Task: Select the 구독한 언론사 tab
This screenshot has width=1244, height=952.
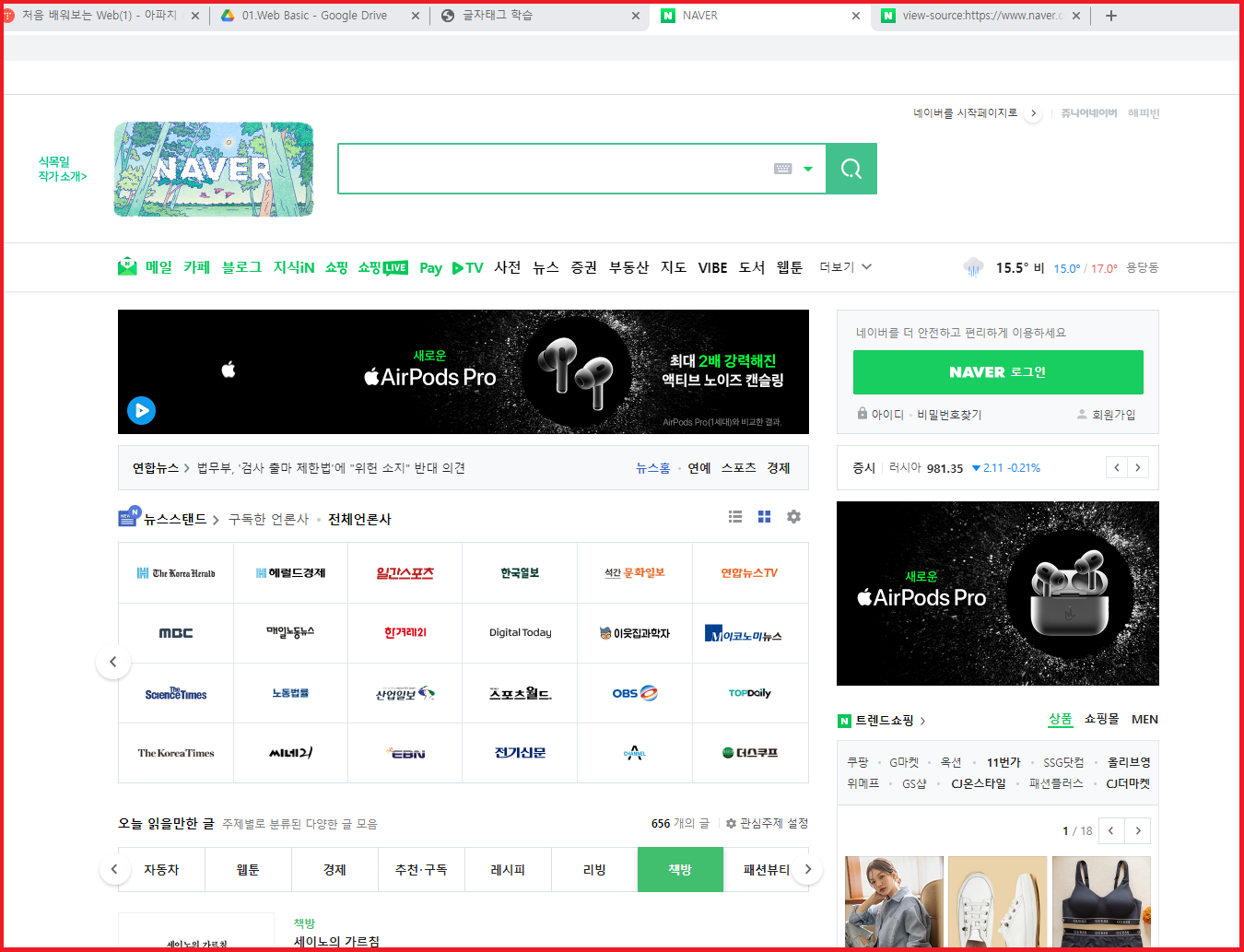Action: click(268, 520)
